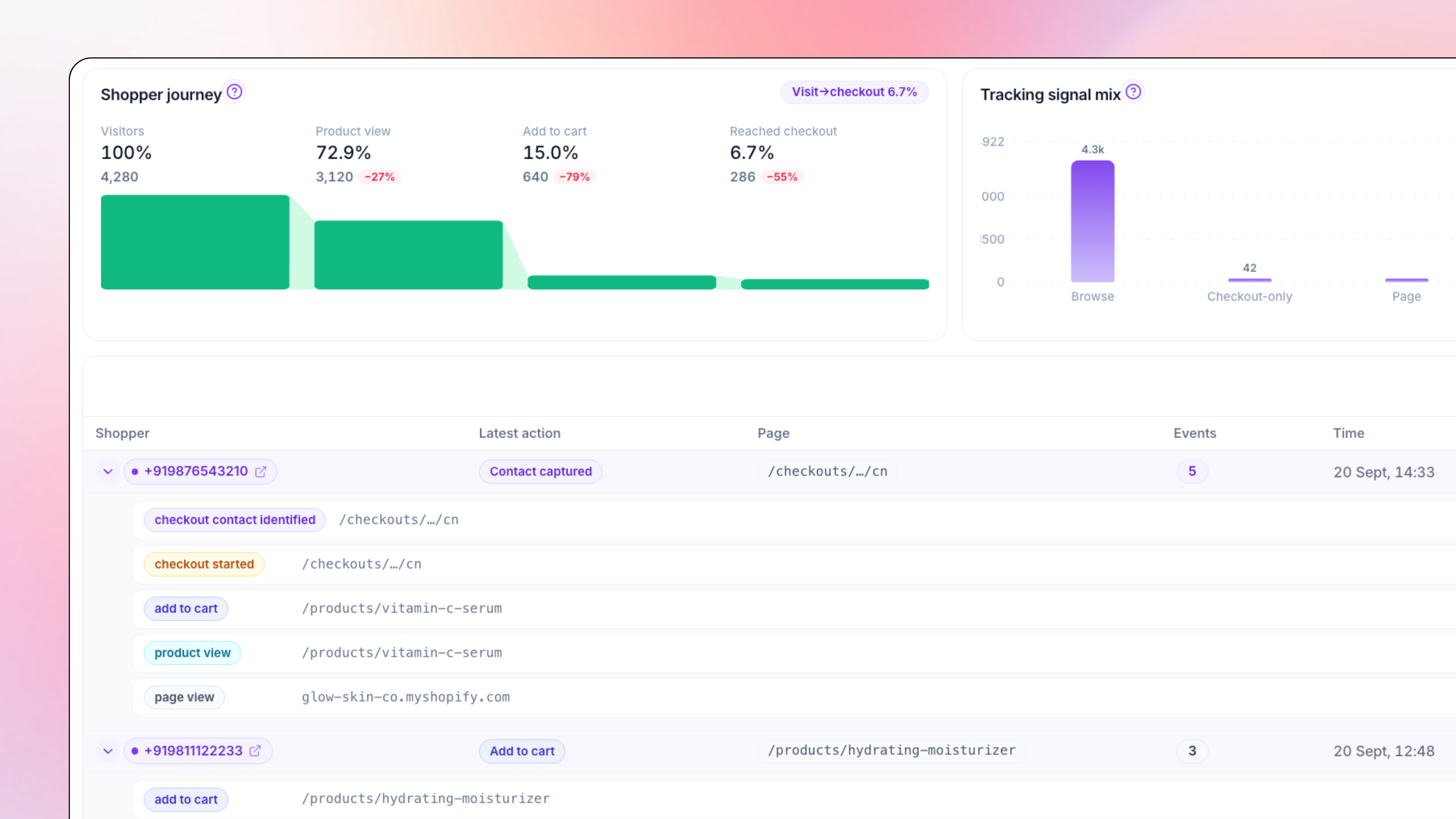Screen dimensions: 1456x819
Task: Click the -27% product view change badge
Action: pos(380,177)
